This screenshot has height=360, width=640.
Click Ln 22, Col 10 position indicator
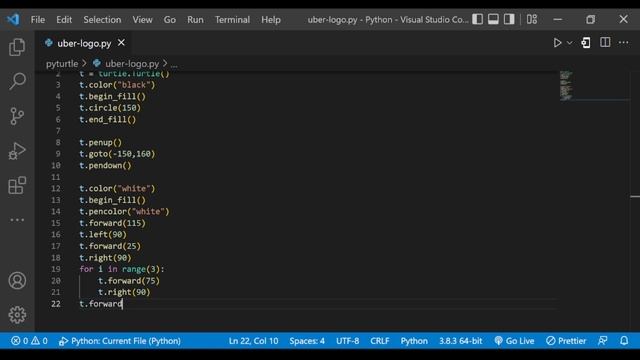coord(253,341)
